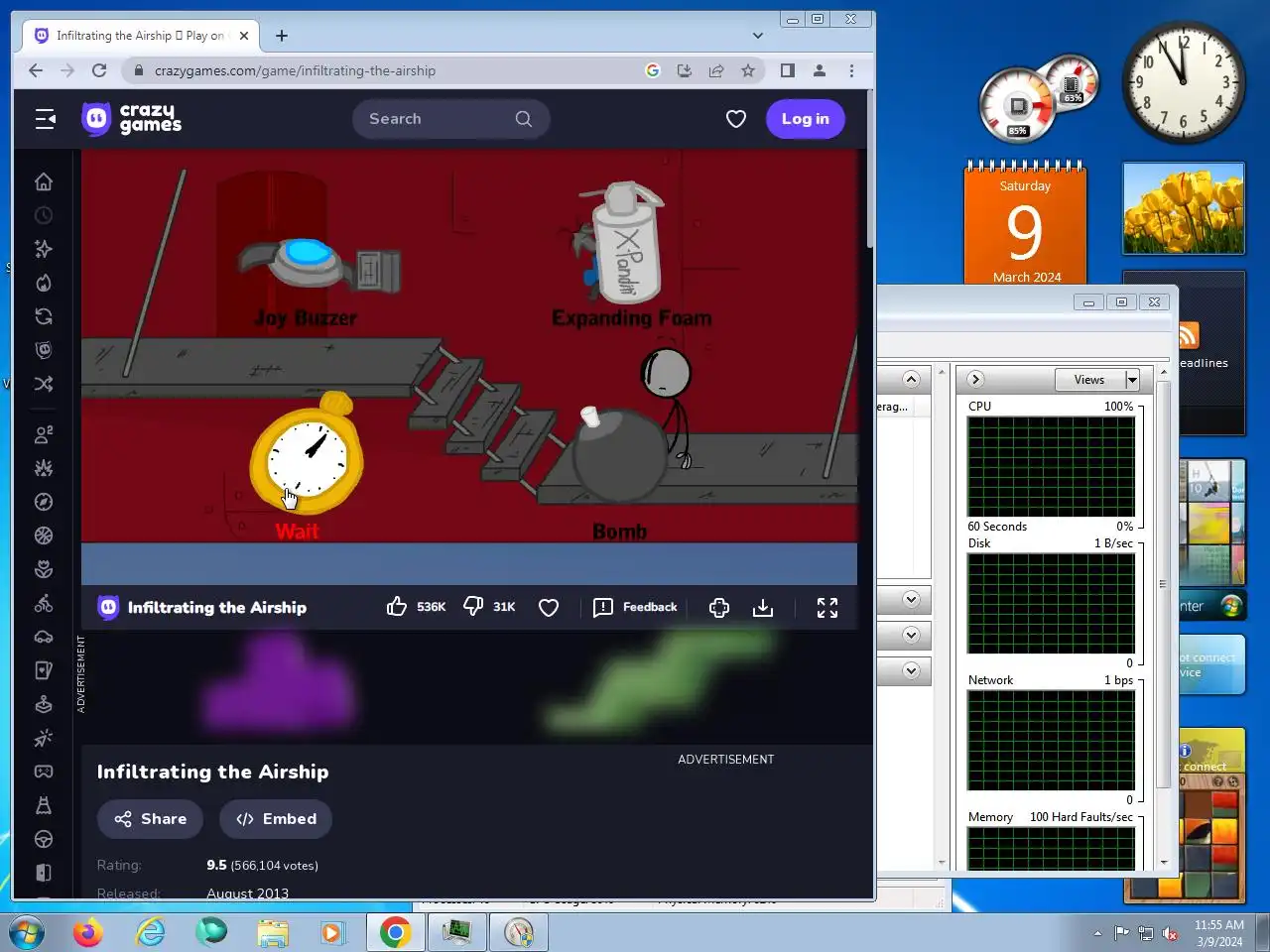Open Basketball category icon in sidebar

44,535
